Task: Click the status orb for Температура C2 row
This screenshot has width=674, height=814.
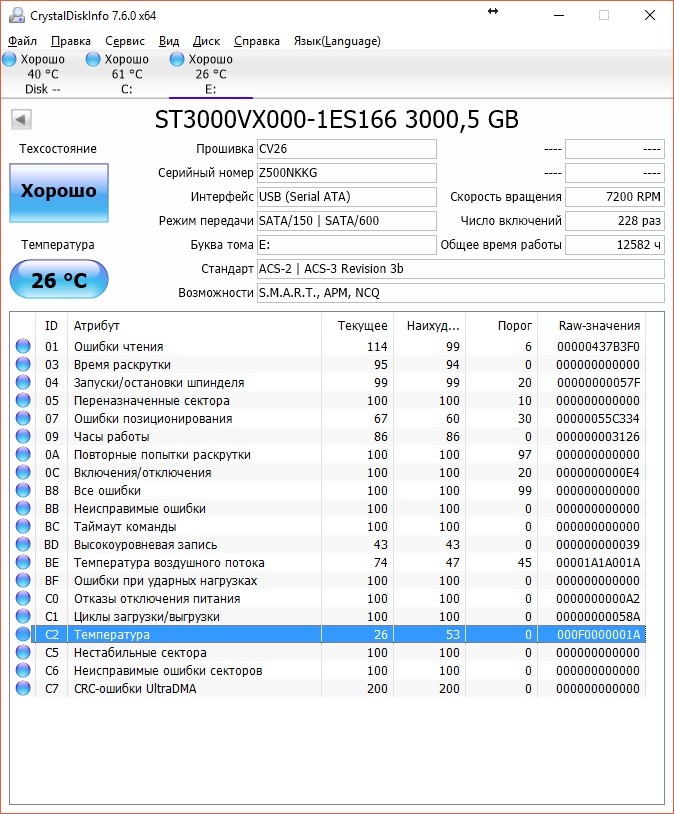Action: [x=23, y=634]
